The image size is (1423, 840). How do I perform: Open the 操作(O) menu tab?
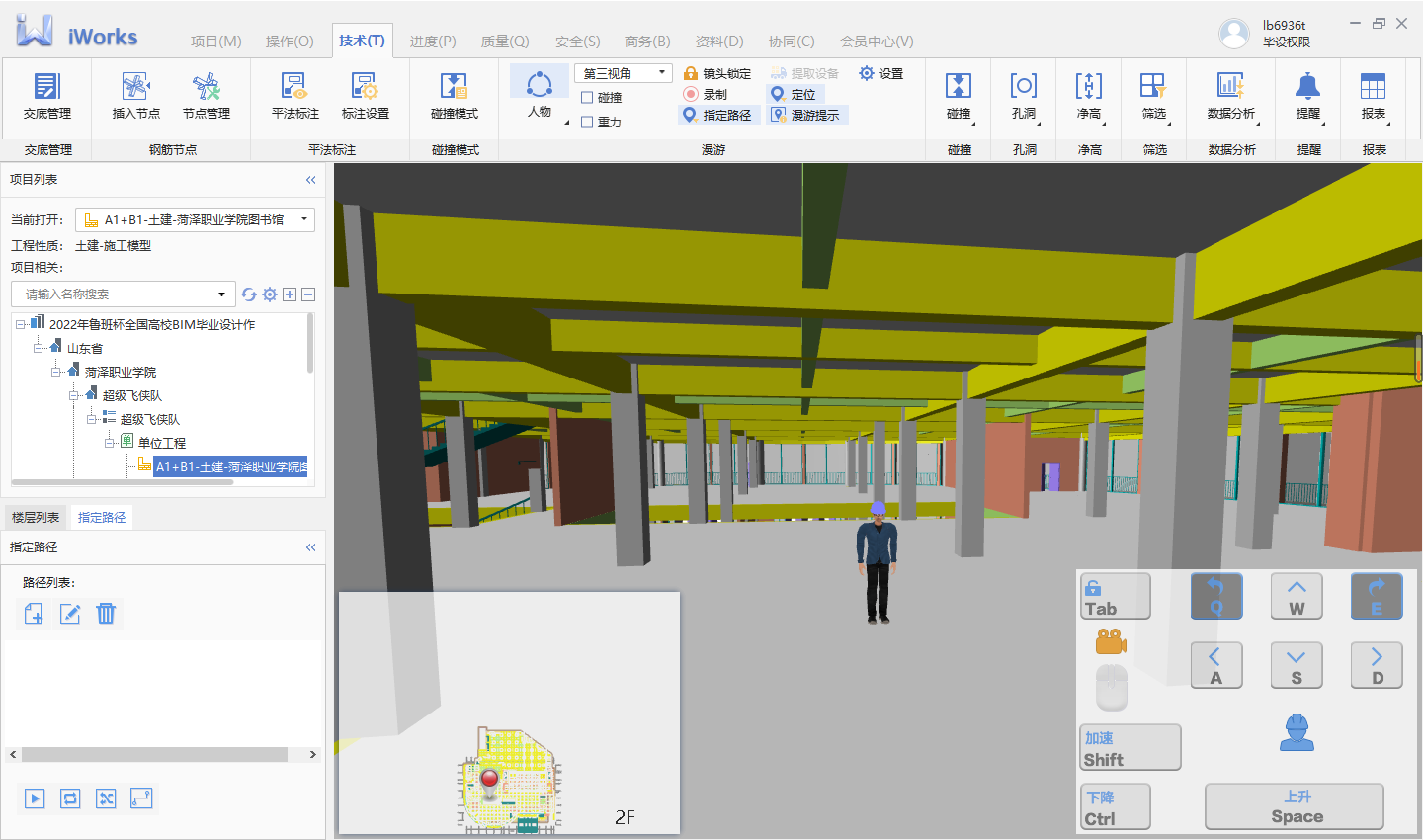(x=289, y=42)
